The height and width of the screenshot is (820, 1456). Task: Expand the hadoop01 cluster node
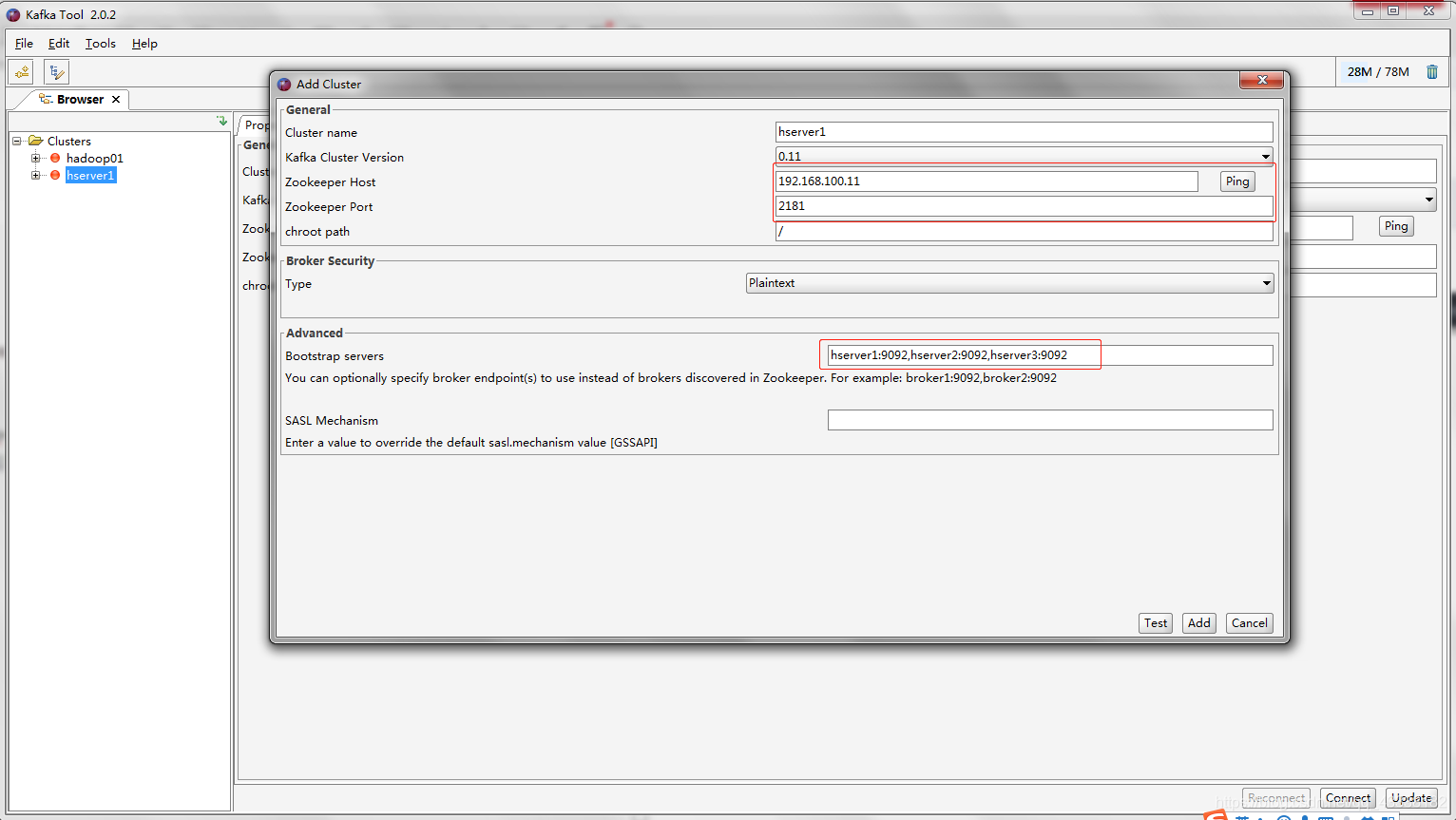pos(35,158)
